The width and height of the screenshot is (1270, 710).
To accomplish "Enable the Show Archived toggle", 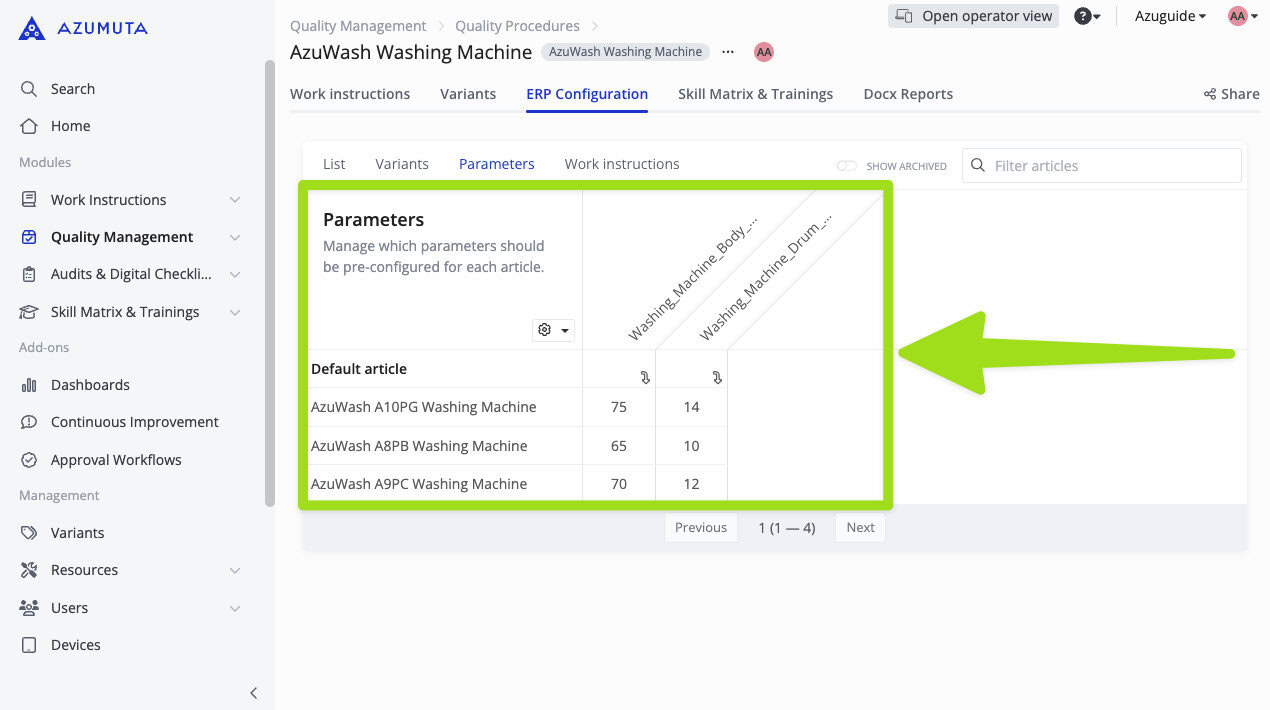I will coord(847,166).
